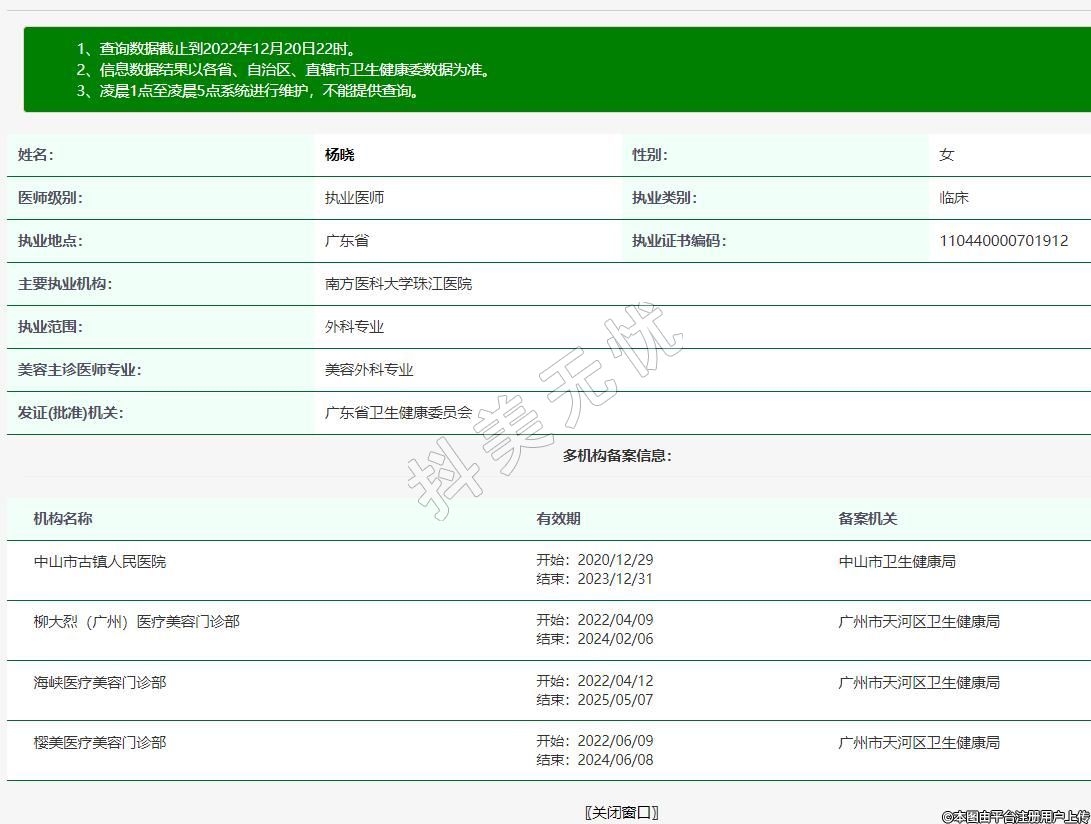
Task: Click the 外科专业 practice scope value
Action: tap(354, 327)
